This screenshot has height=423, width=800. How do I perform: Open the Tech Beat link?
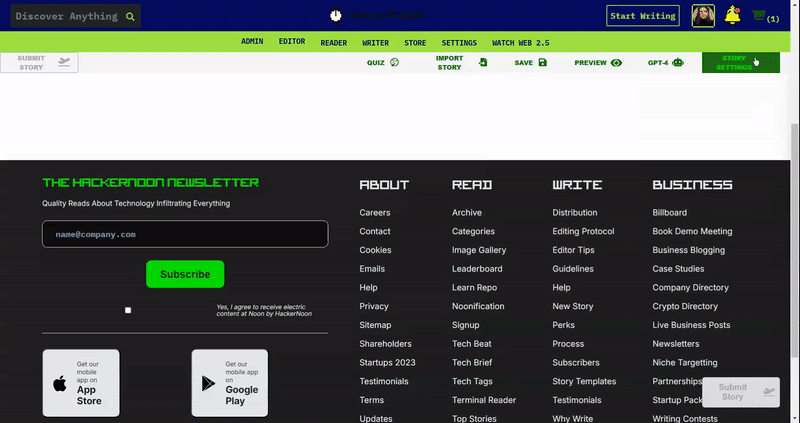pyautogui.click(x=471, y=344)
